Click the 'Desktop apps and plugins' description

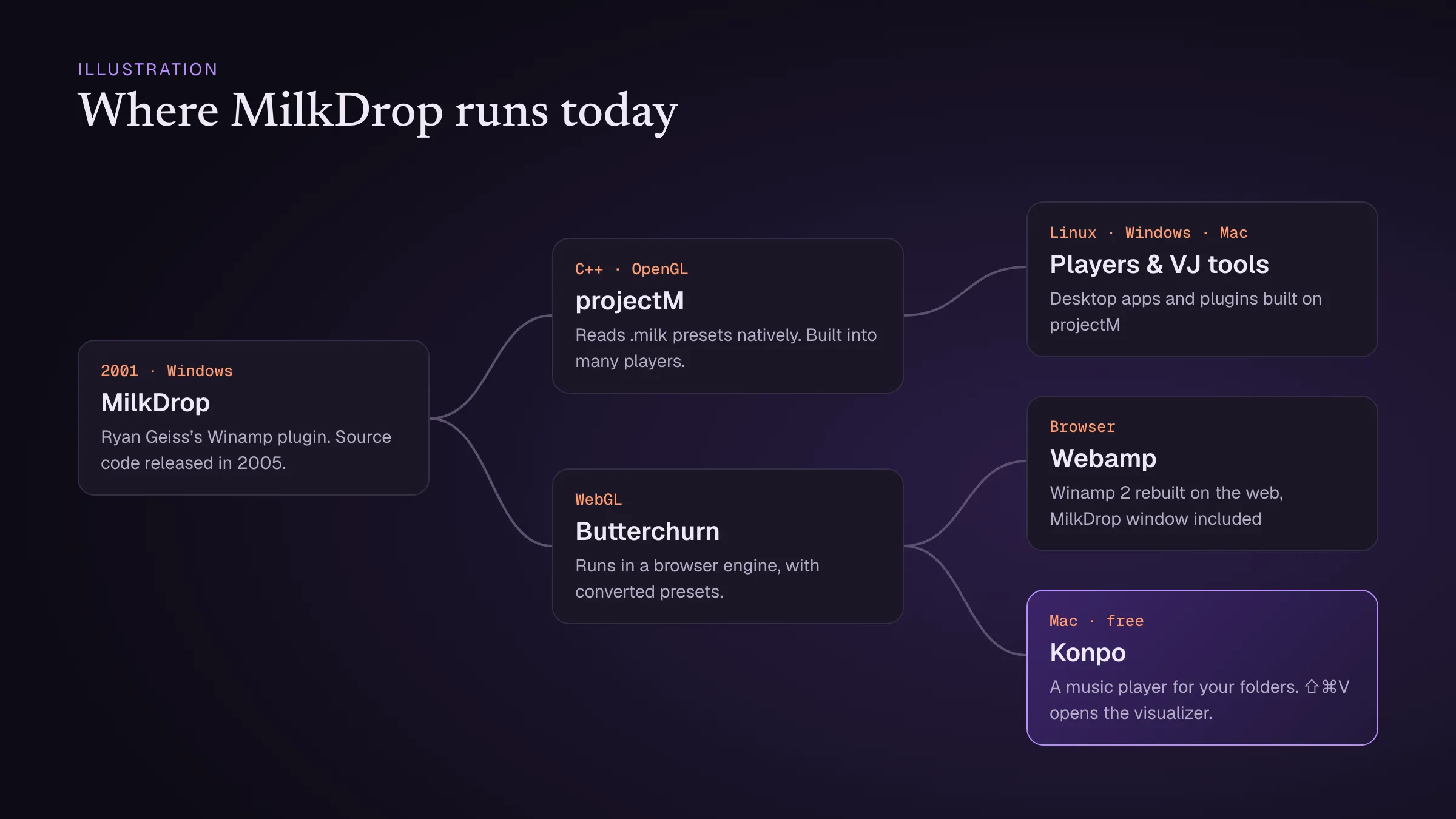coord(1185,311)
